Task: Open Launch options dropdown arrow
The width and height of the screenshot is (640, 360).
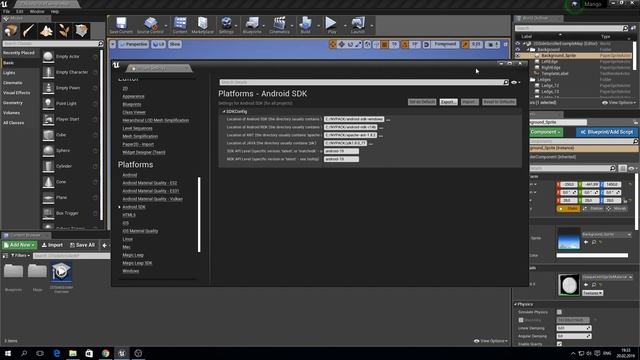Action: click(x=371, y=26)
